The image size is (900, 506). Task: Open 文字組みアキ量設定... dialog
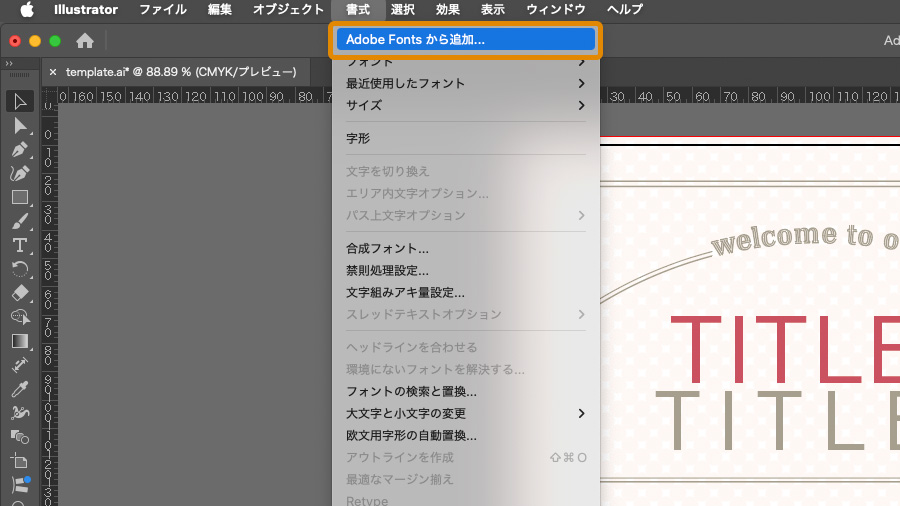465,293
